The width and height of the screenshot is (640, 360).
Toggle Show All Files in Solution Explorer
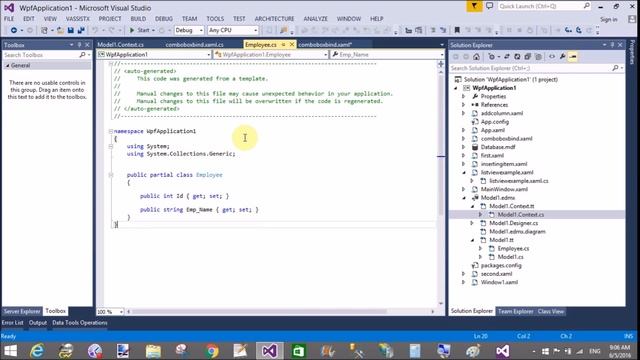tap(538, 57)
